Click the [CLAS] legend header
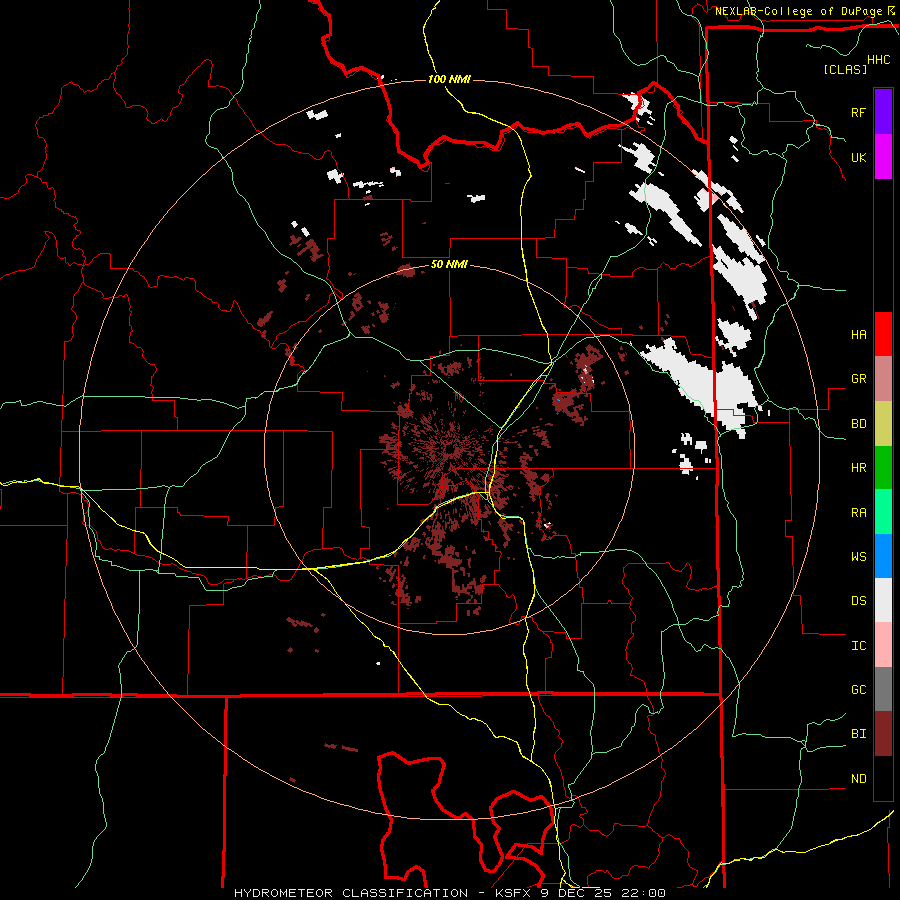The height and width of the screenshot is (900, 900). point(845,69)
